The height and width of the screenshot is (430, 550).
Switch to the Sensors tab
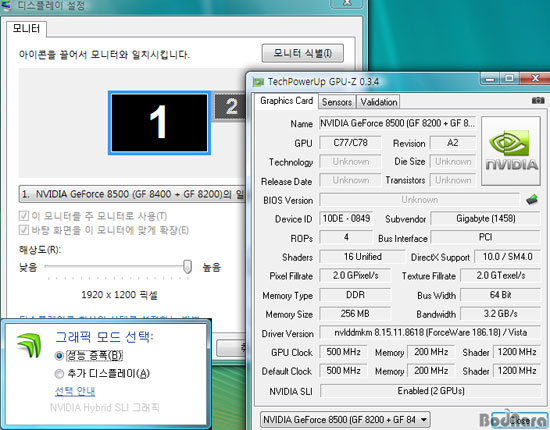coord(337,102)
